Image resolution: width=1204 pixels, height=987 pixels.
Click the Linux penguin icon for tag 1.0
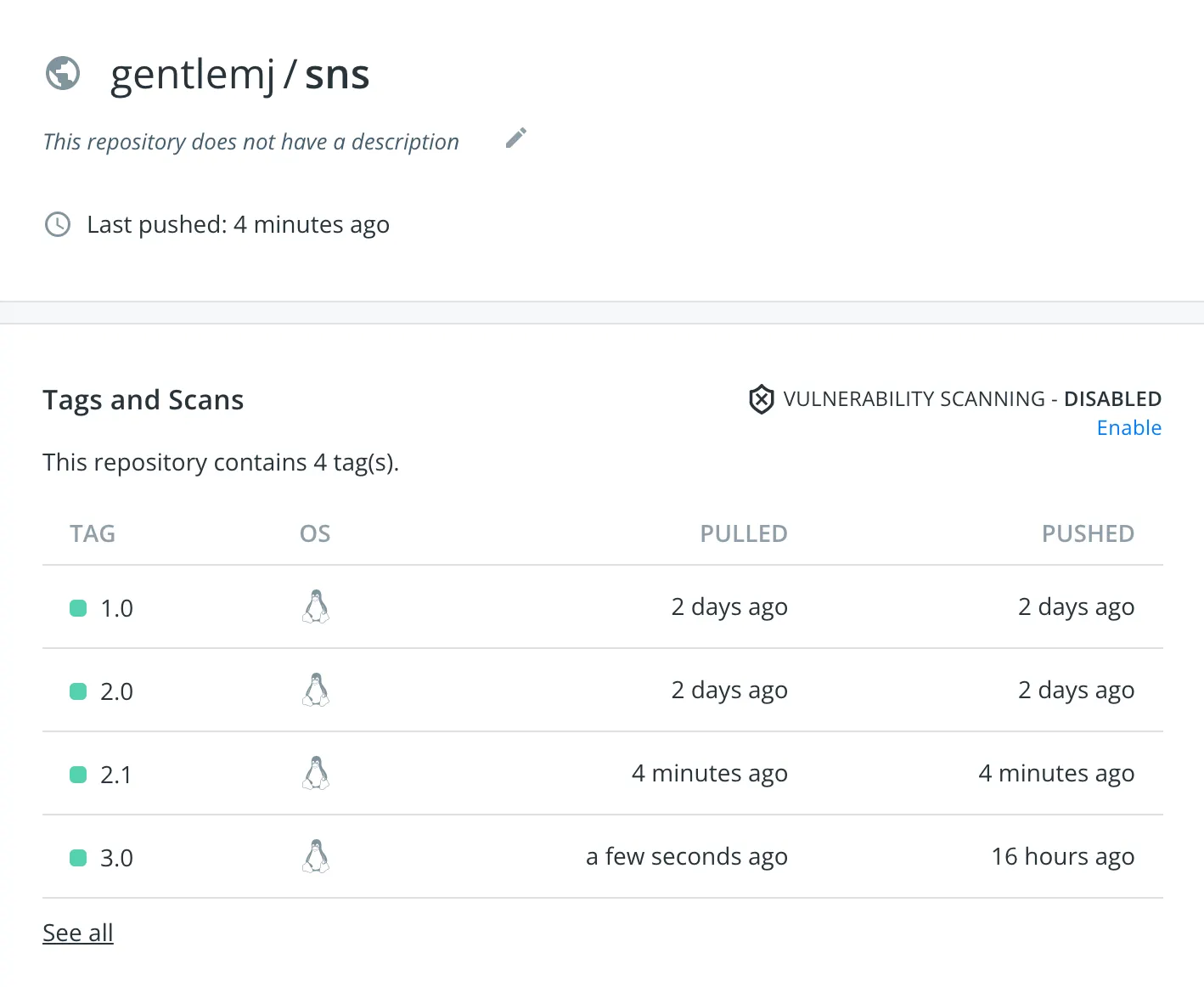(x=316, y=606)
